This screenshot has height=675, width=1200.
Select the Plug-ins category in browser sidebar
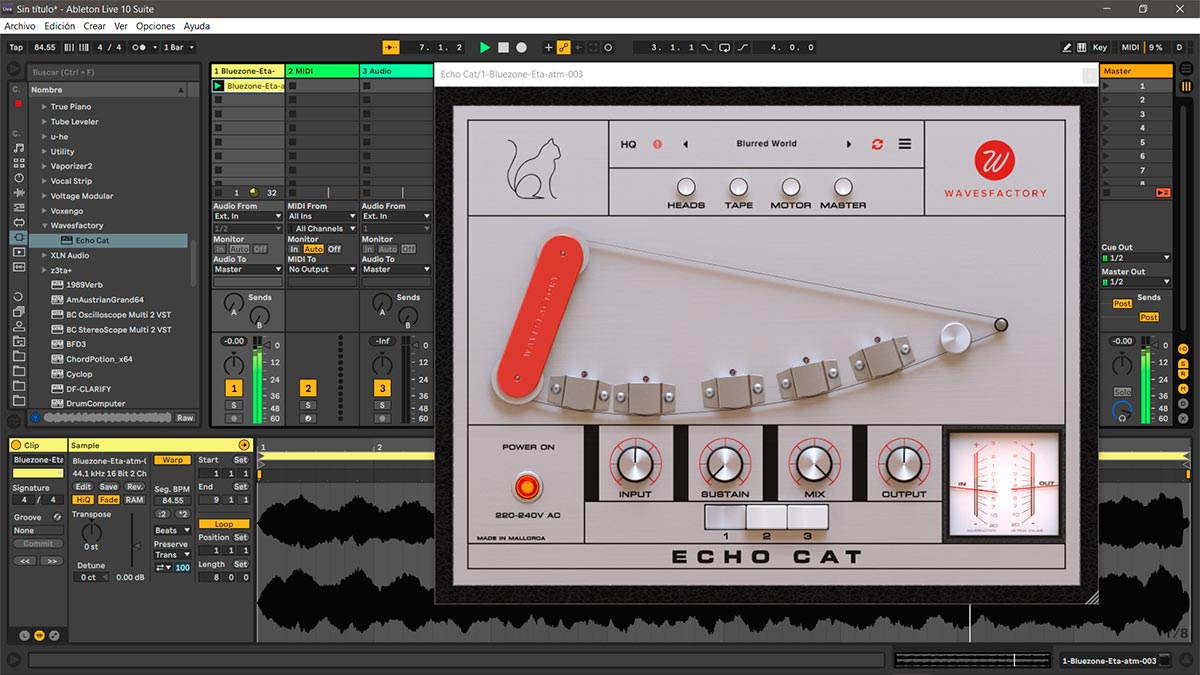click(x=19, y=237)
